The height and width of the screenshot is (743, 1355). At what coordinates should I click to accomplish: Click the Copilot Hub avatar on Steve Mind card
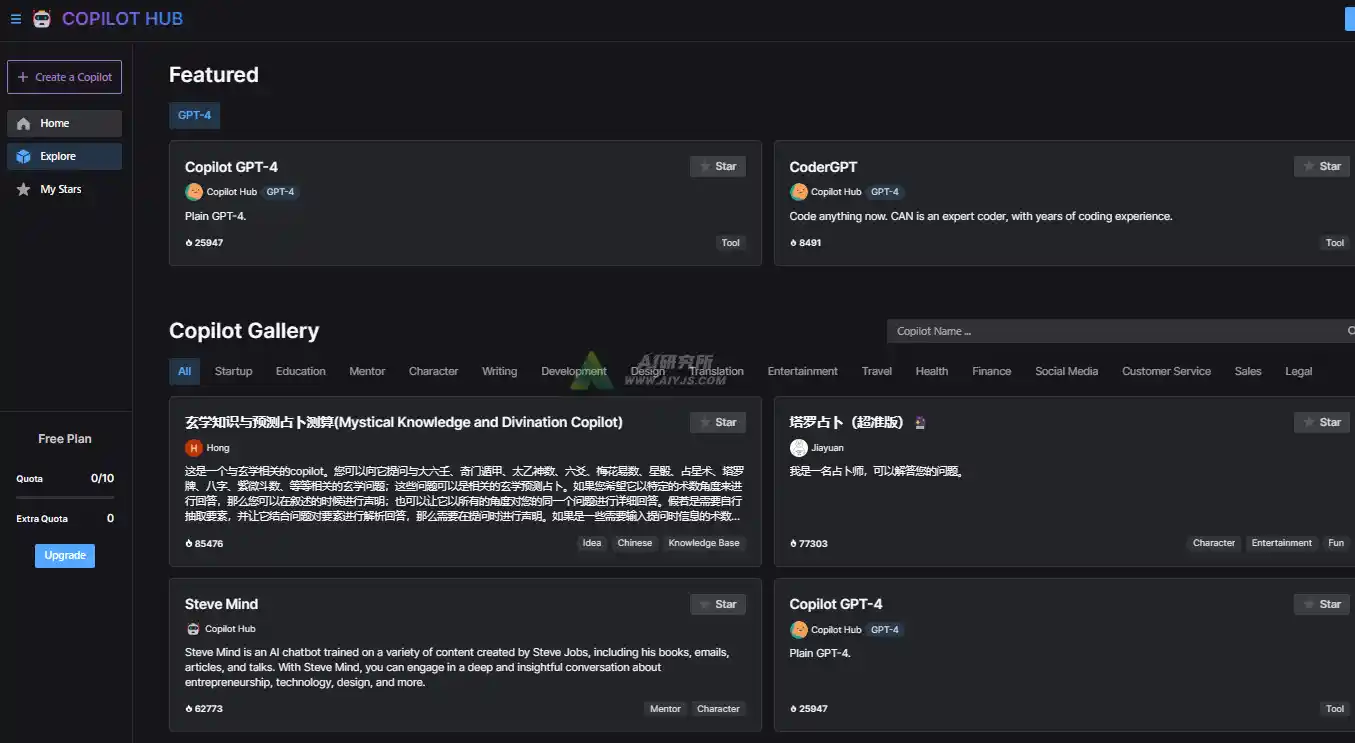(x=192, y=629)
